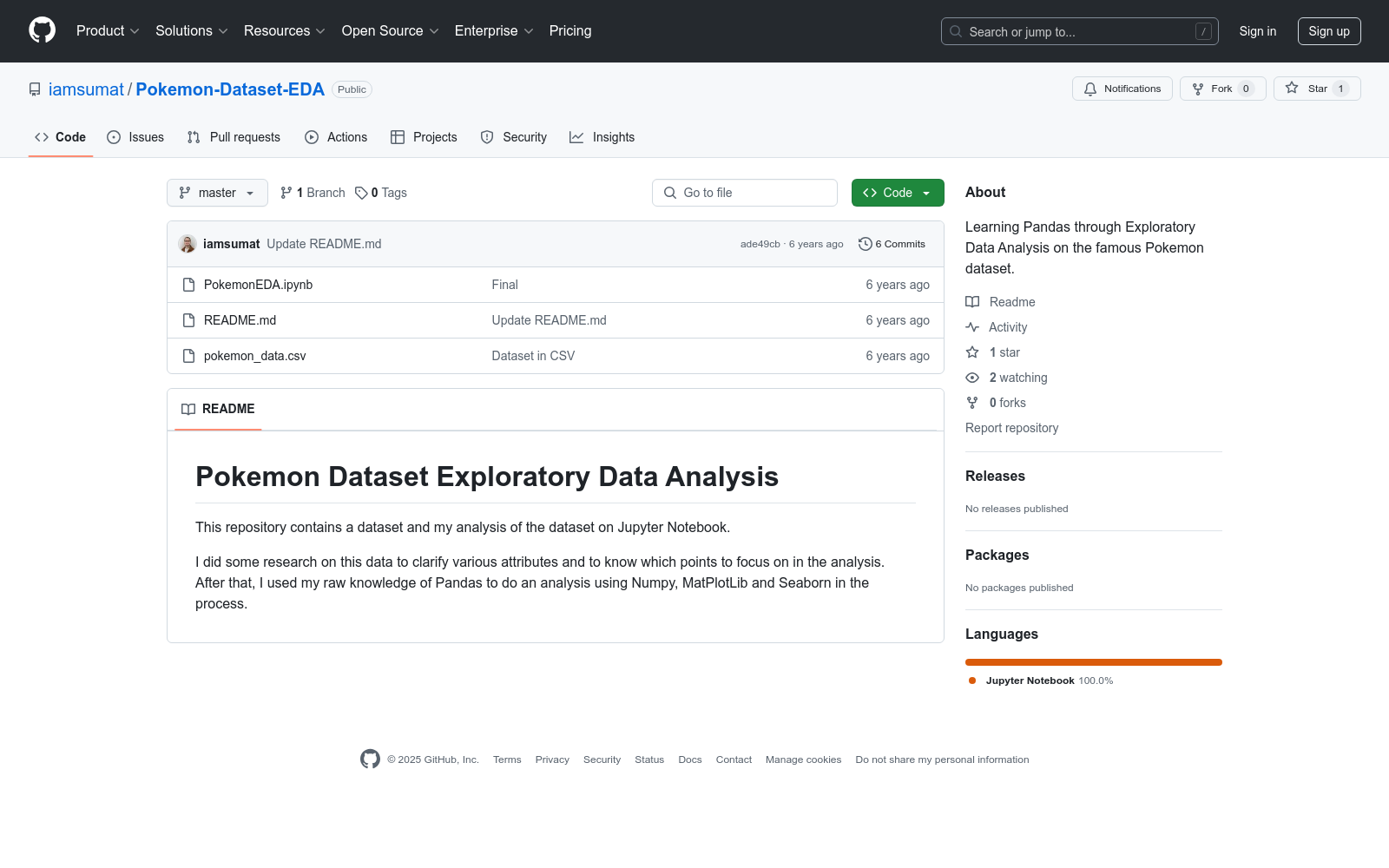This screenshot has width=1389, height=868.
Task: Click the pulse icon beside Activity
Action: click(x=972, y=327)
